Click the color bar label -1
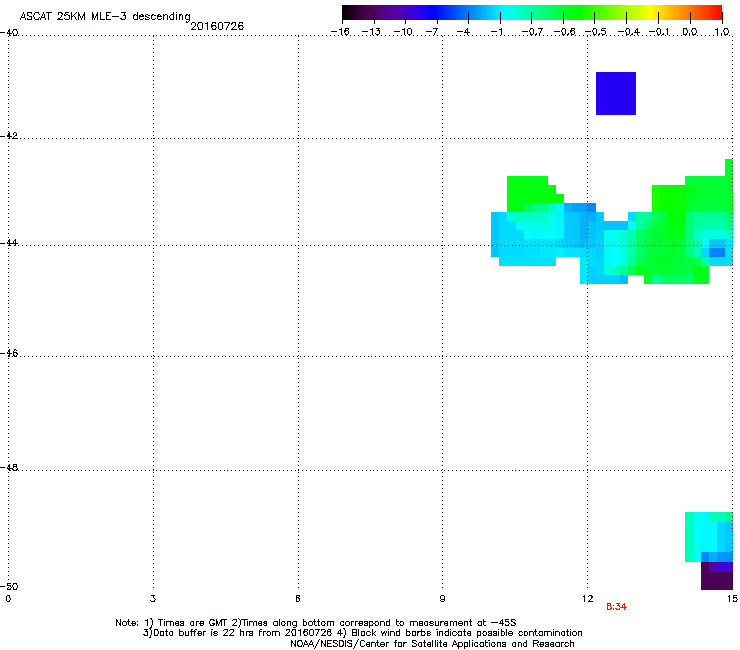 pyautogui.click(x=496, y=32)
